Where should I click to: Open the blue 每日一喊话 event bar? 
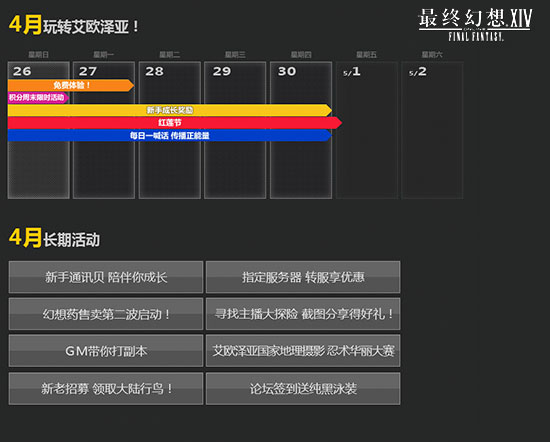coord(170,135)
